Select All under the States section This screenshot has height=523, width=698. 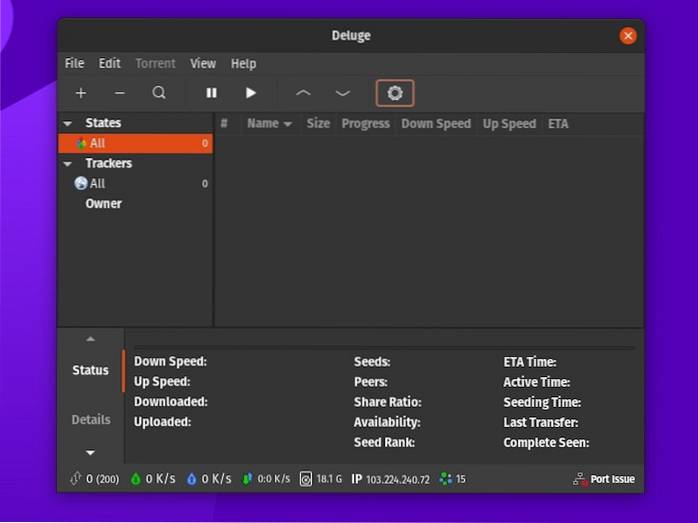[97, 144]
